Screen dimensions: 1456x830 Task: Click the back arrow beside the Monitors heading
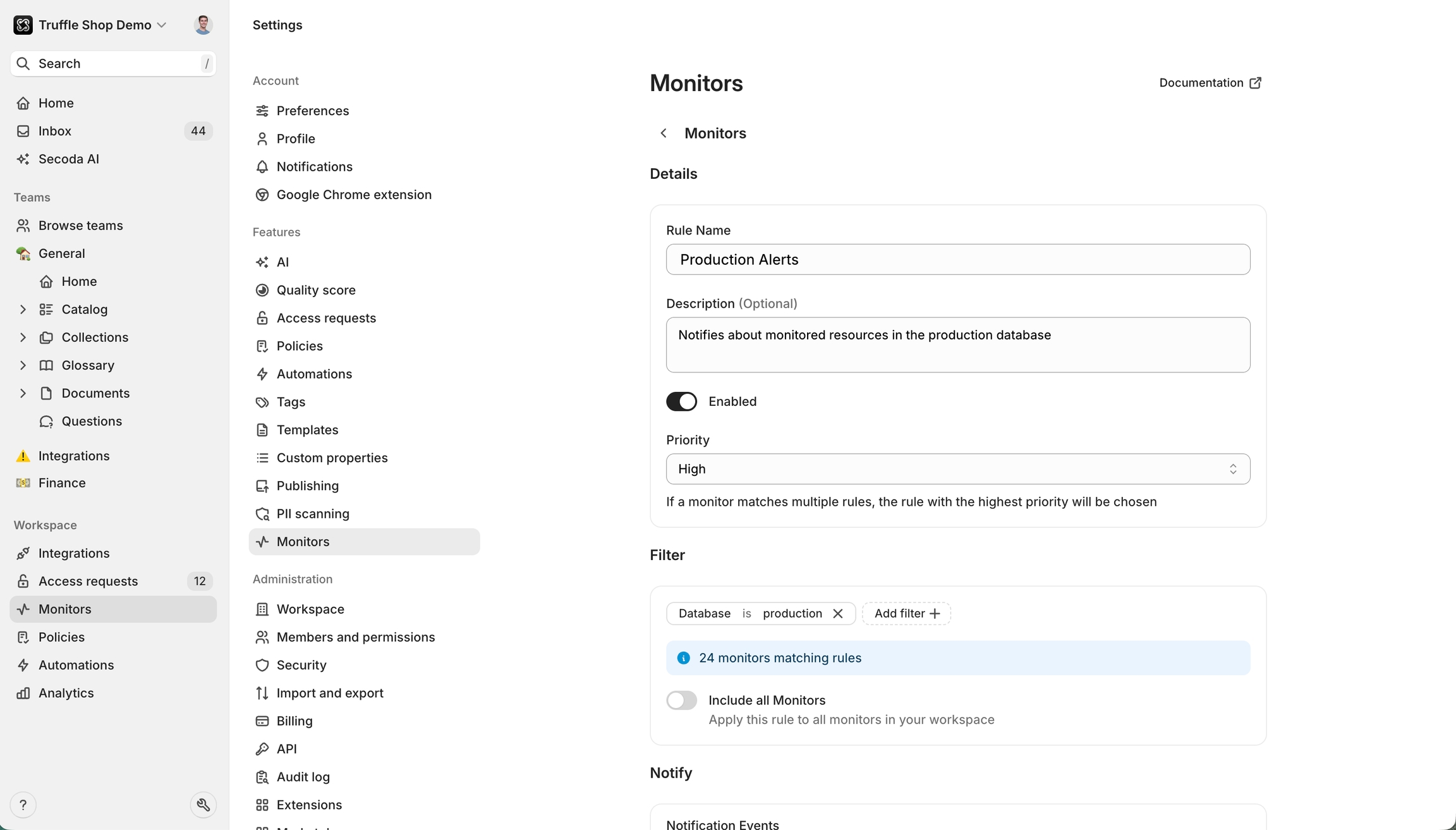(663, 133)
